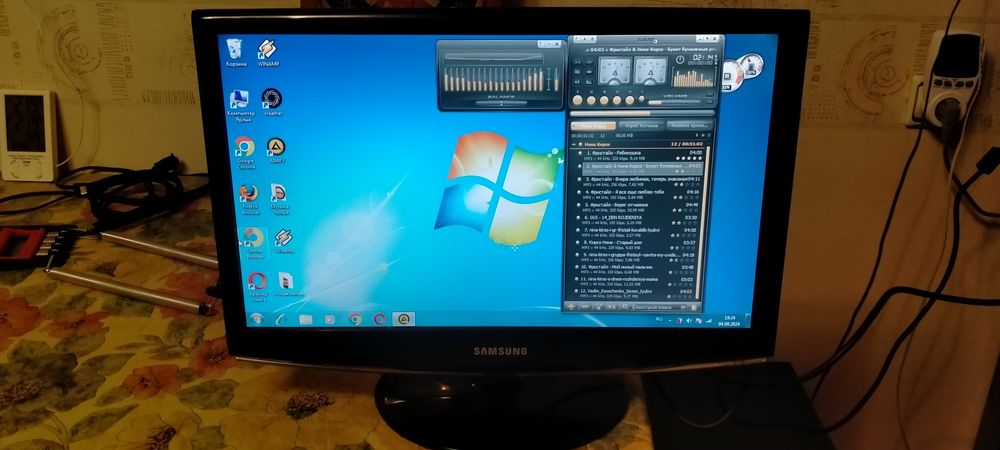1000x450 pixels.
Task: Launch the Winamp shortcut below Музыка
Action: point(284,242)
